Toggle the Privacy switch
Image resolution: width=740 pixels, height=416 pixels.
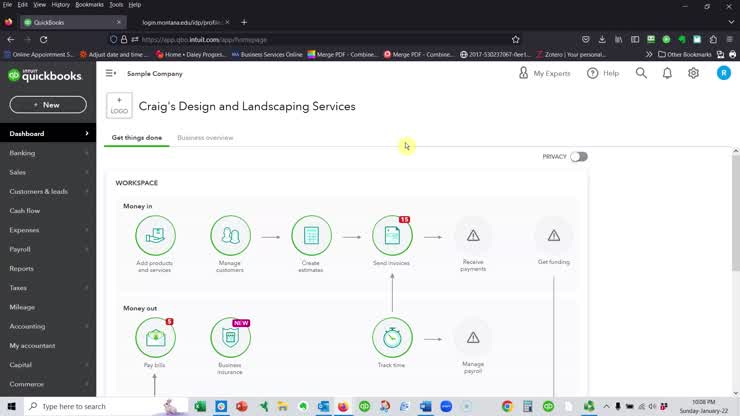[578, 157]
